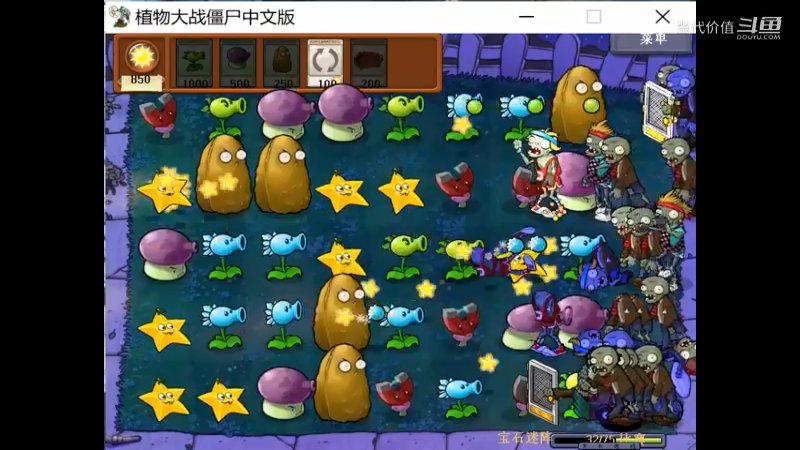Click the top-row Peashooter beside the Magnet-shroom
This screenshot has height=450, width=800.
point(223,116)
